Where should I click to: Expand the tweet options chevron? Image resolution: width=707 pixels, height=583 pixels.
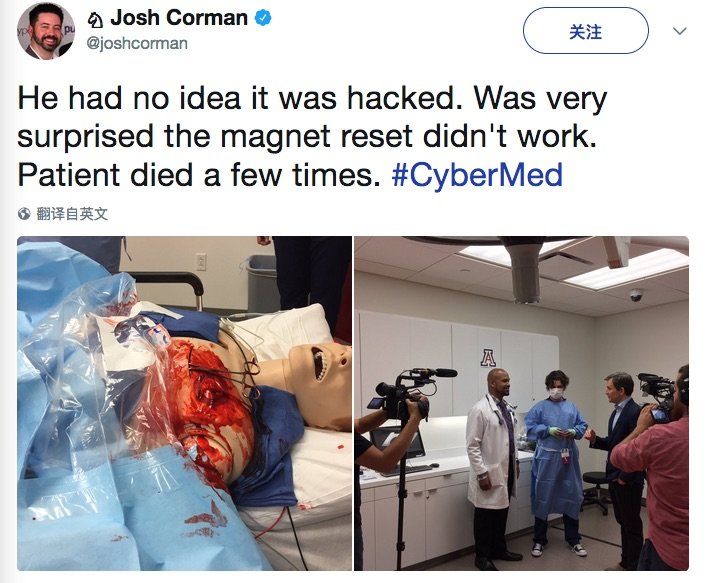tap(679, 31)
